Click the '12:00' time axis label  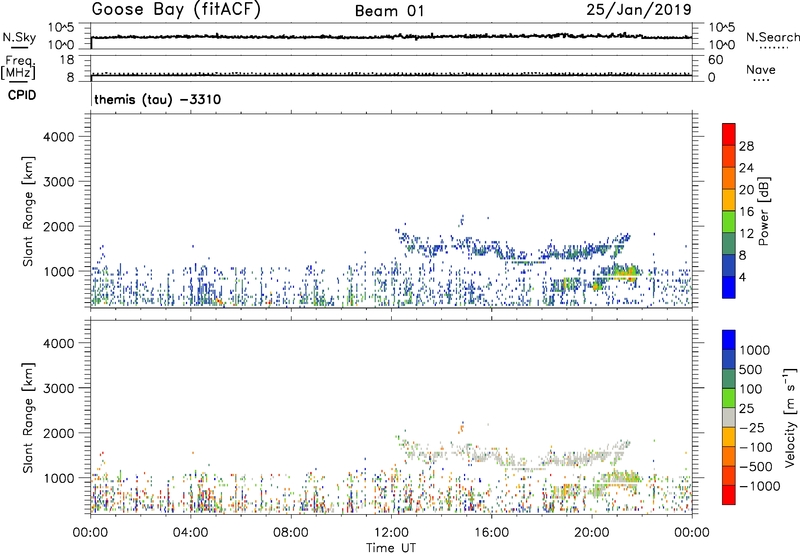(391, 533)
